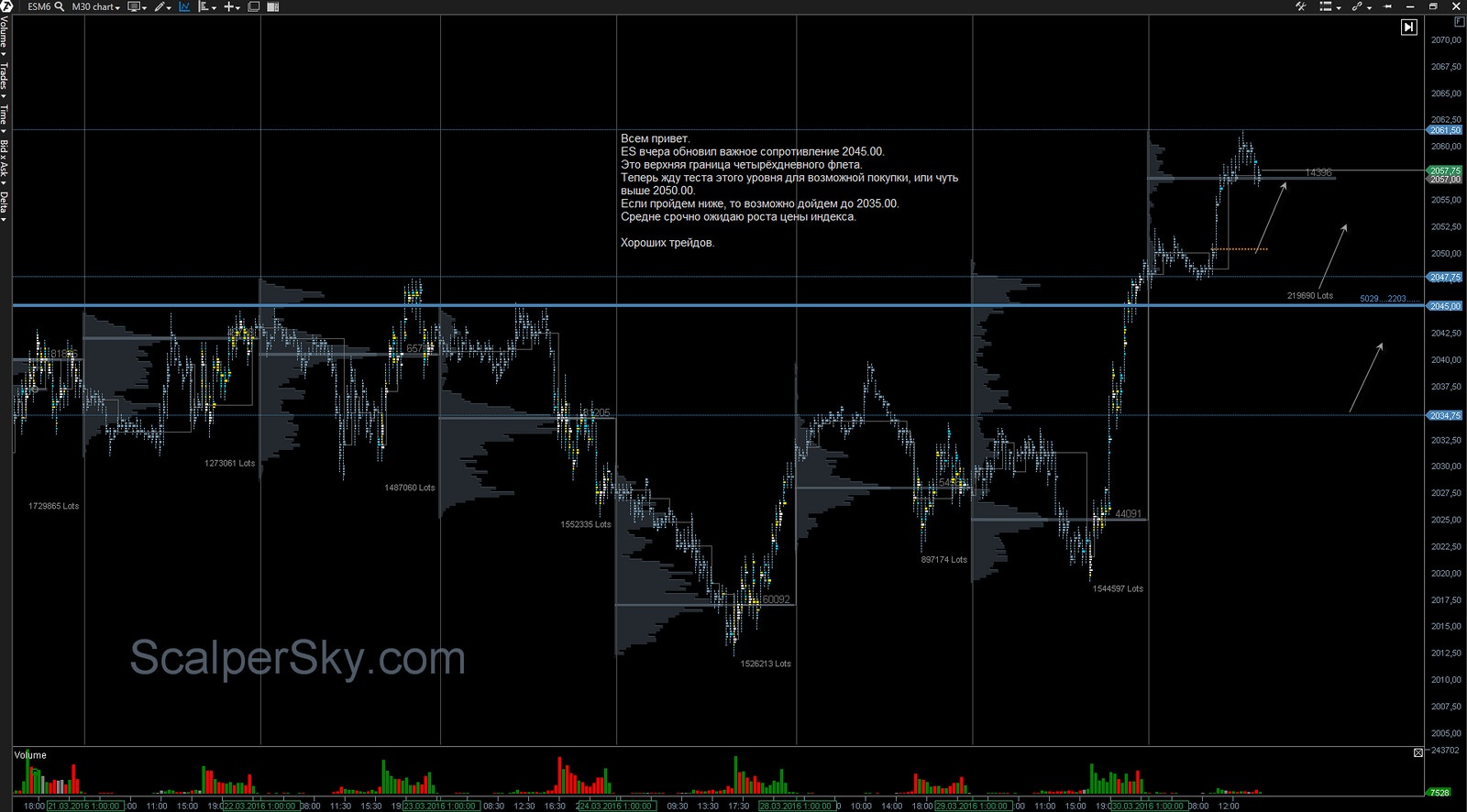Select the pencil drawing tool
Image resolution: width=1467 pixels, height=812 pixels.
pyautogui.click(x=161, y=6)
